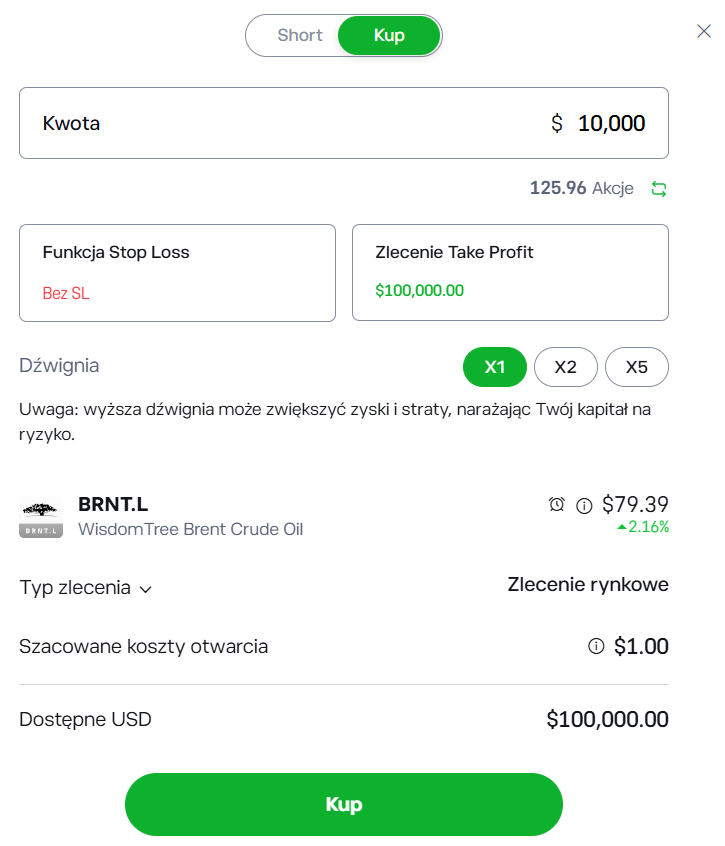725x846 pixels.
Task: Select X1 leverage
Action: click(x=494, y=367)
